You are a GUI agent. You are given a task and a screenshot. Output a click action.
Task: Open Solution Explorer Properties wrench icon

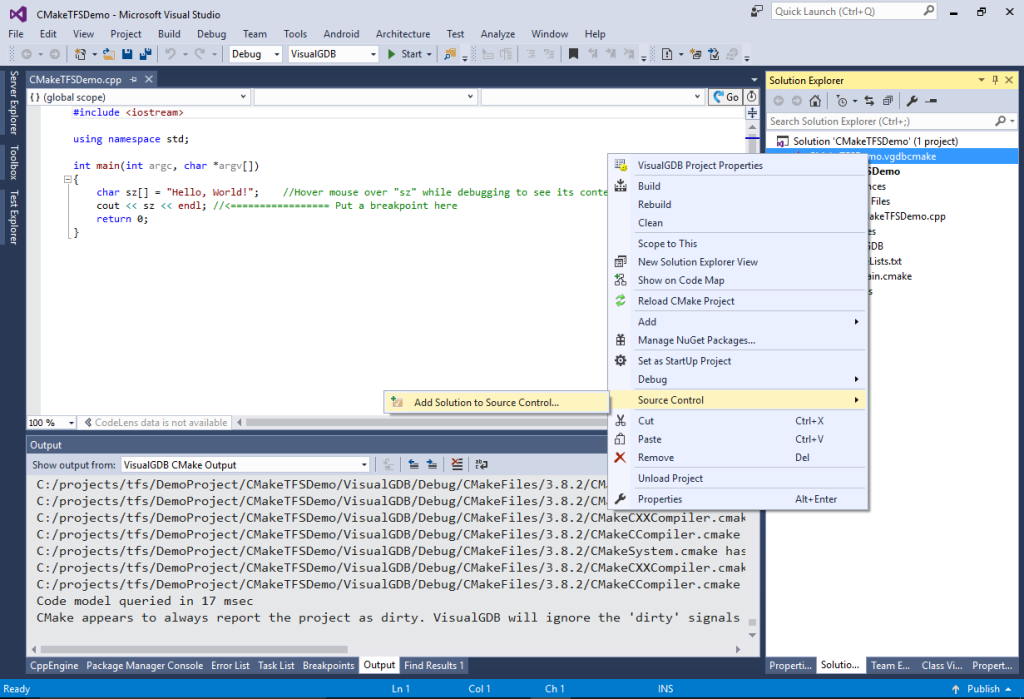(911, 100)
